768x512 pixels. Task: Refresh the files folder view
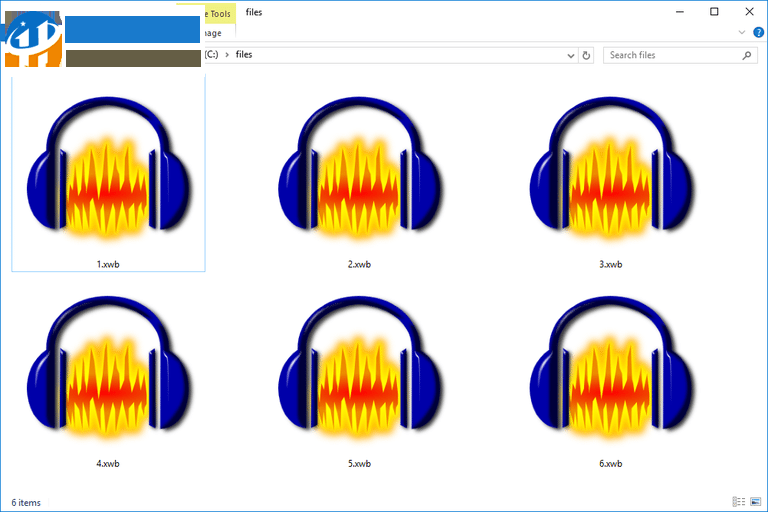pyautogui.click(x=587, y=56)
